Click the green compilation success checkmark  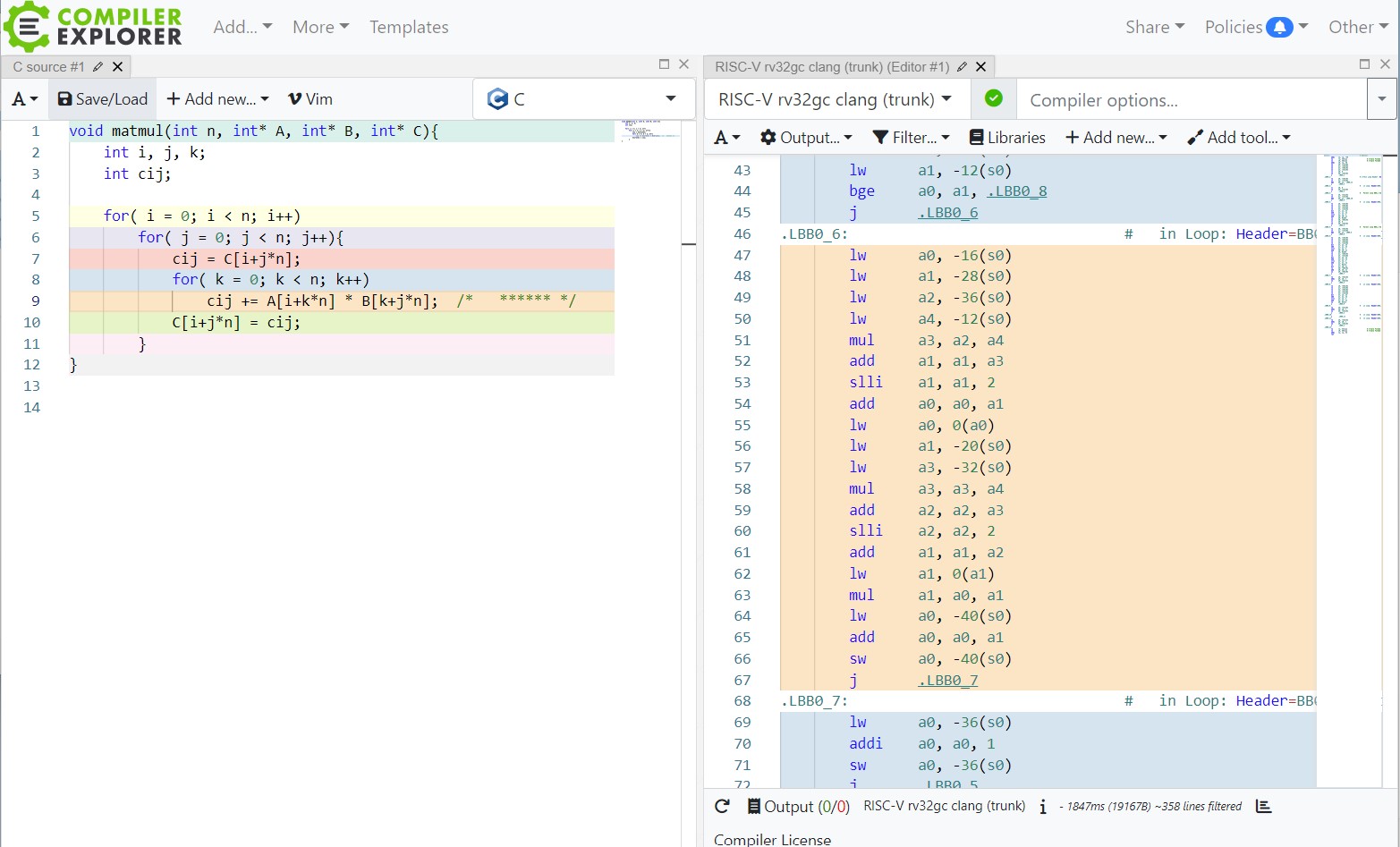click(993, 98)
